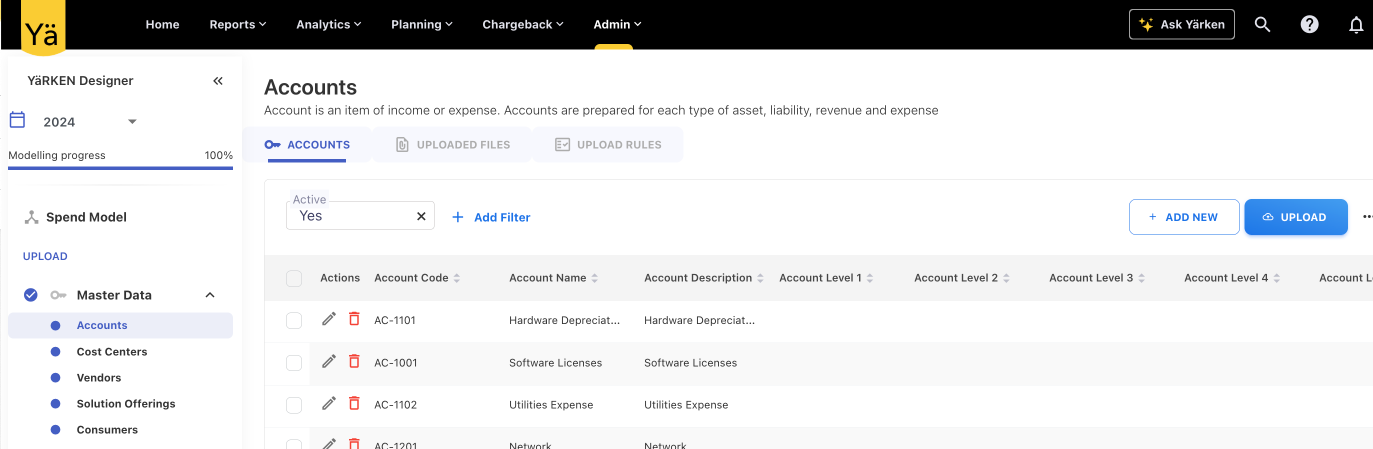Clear the Active filter with X icon

coord(421,216)
